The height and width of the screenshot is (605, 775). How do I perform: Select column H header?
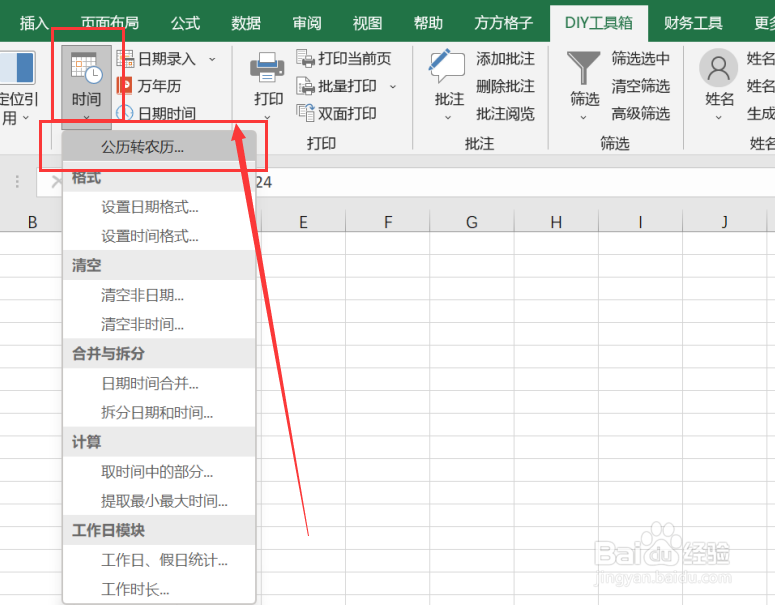point(556,222)
